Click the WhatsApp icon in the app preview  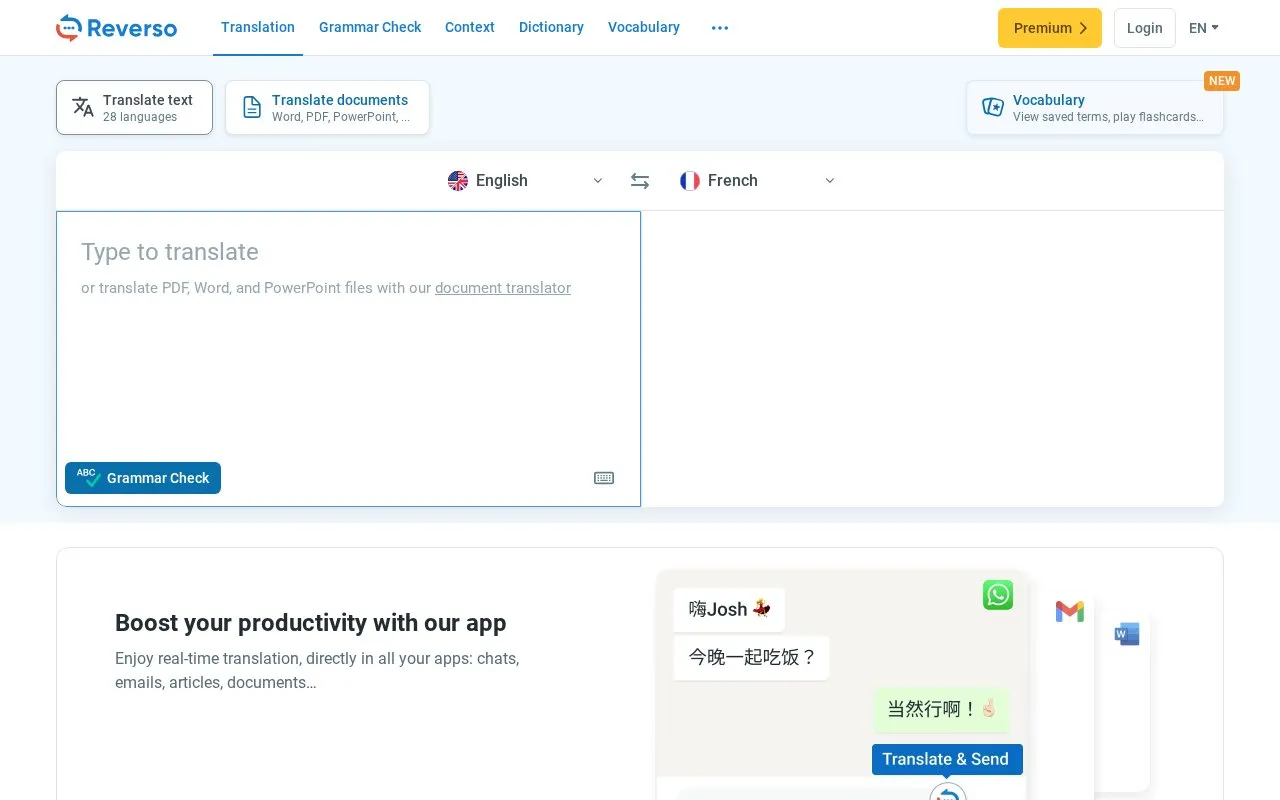[998, 595]
